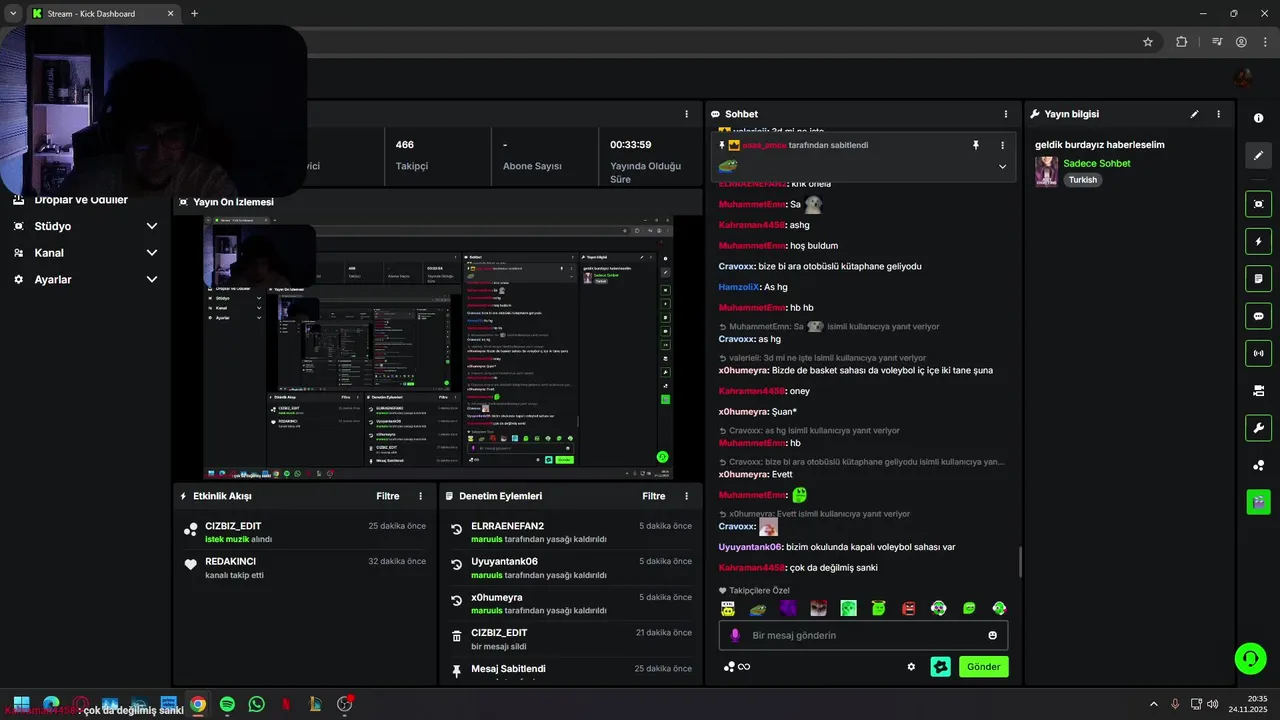This screenshot has height=720, width=1280.
Task: Open pinned message three-dot menu
Action: (1002, 145)
